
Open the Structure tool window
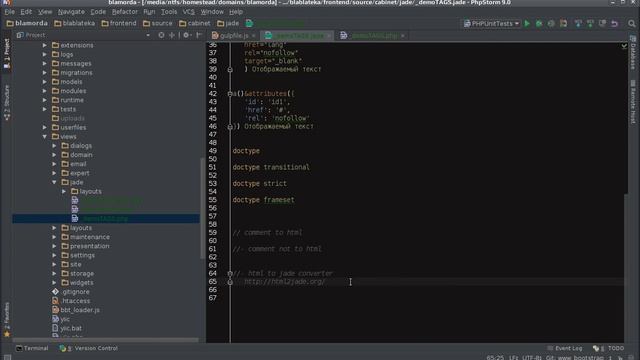7,102
